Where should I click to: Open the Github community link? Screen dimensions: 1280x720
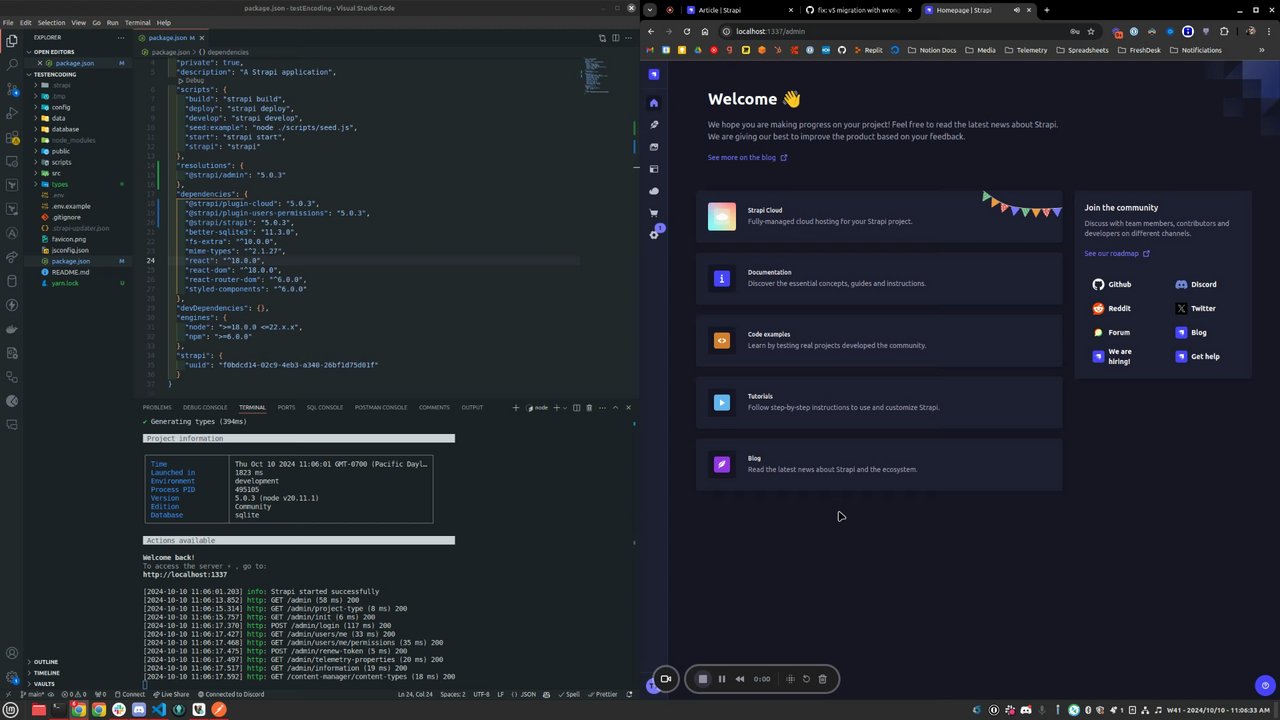click(1112, 284)
